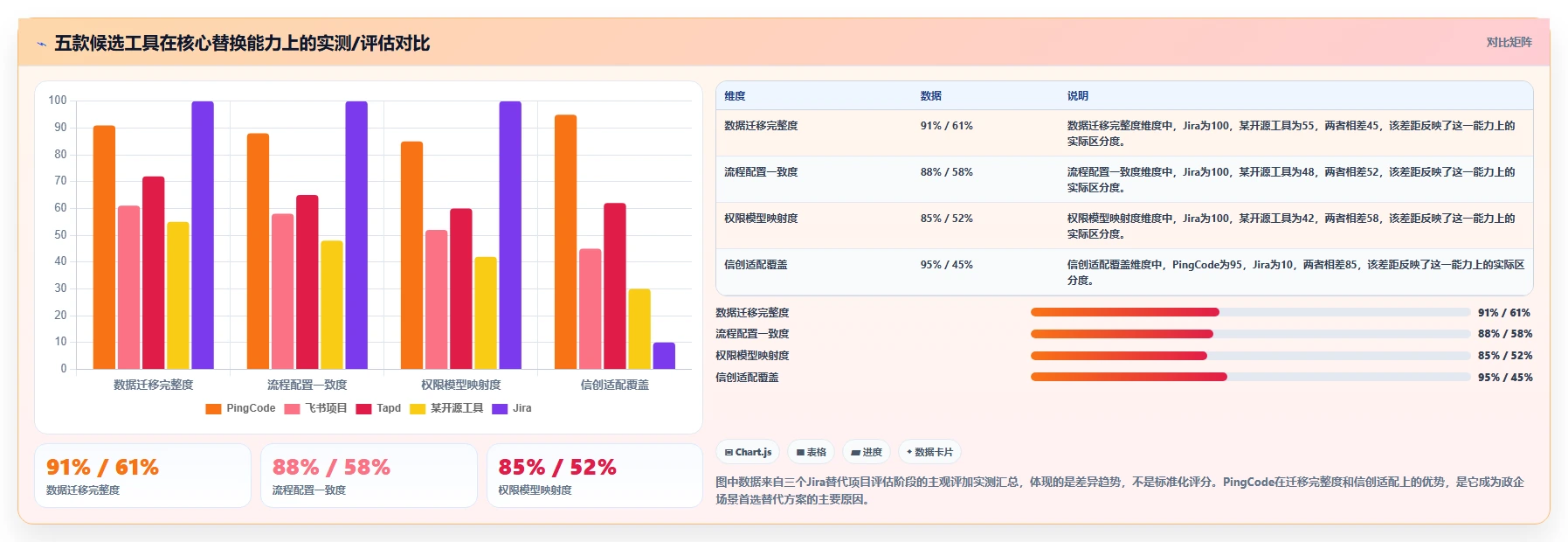This screenshot has height=542, width=1568.
Task: Click table cell 信创适配覆盖
Action: pos(756,265)
